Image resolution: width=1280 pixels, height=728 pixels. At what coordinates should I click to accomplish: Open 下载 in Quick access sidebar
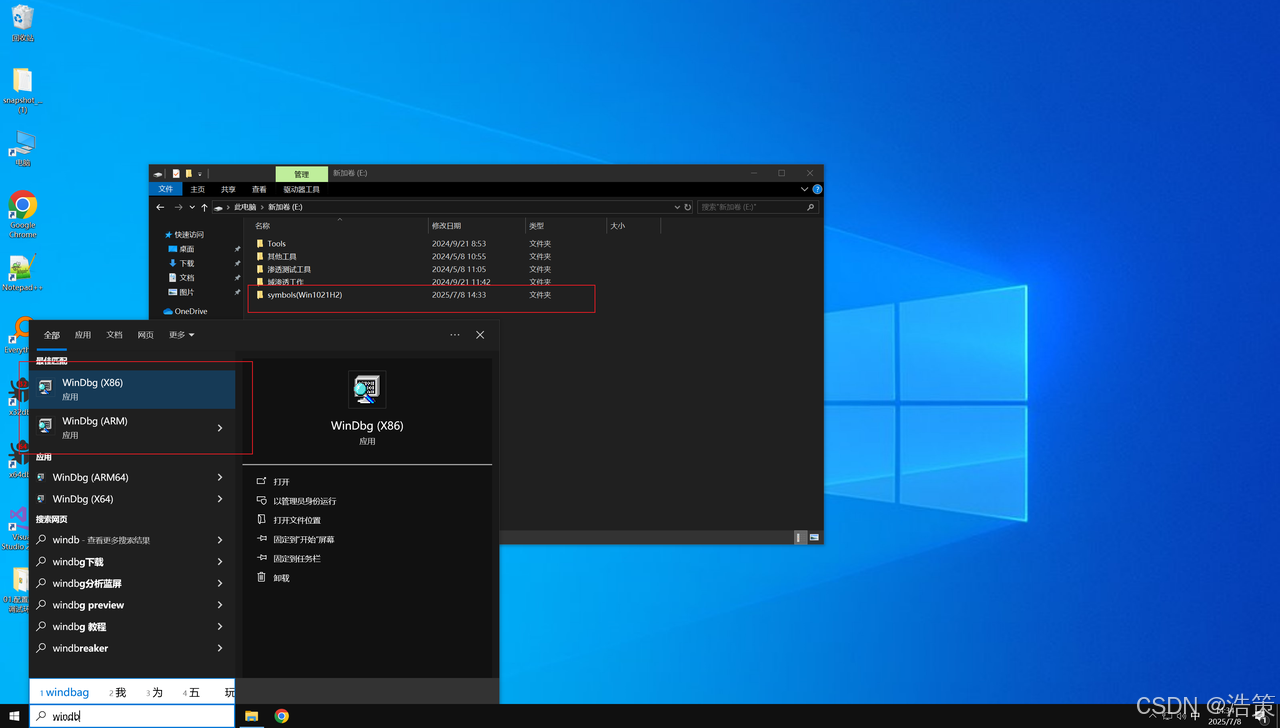point(187,263)
